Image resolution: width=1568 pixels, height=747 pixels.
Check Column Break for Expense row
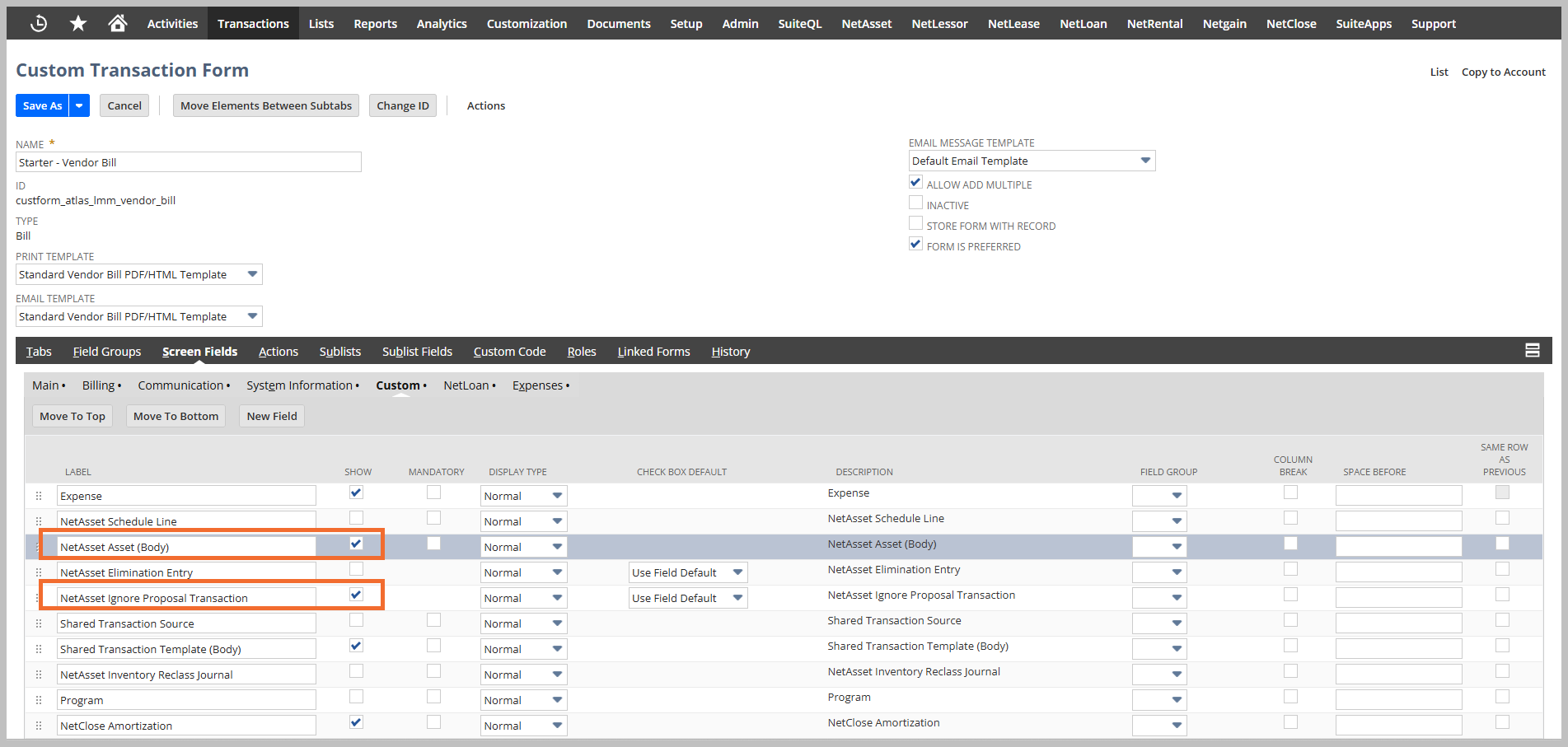point(1290,493)
